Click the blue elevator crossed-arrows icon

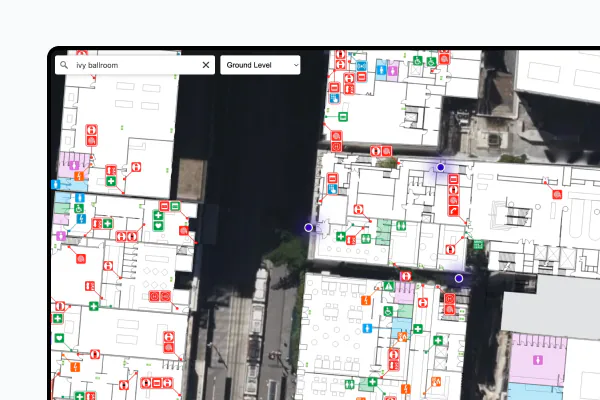(x=362, y=66)
